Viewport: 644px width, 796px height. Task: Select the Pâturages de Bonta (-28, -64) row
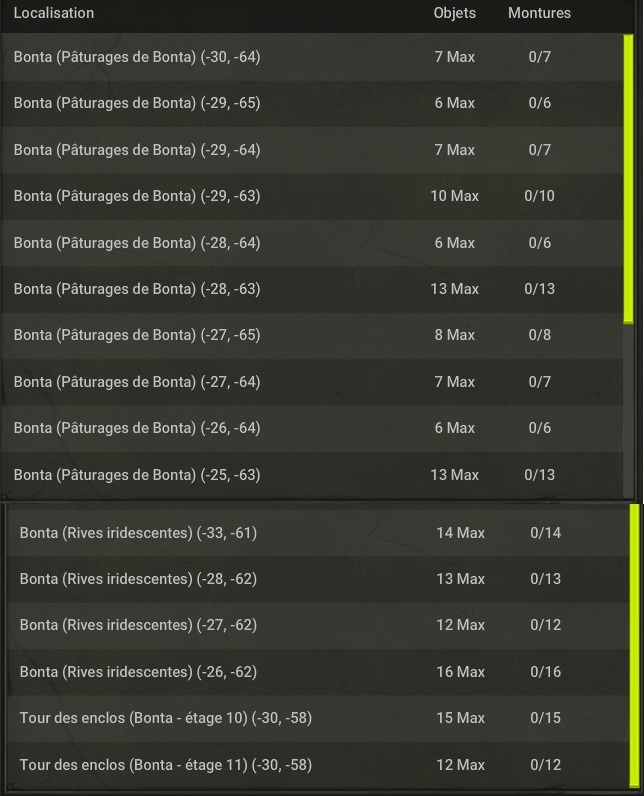click(x=312, y=243)
